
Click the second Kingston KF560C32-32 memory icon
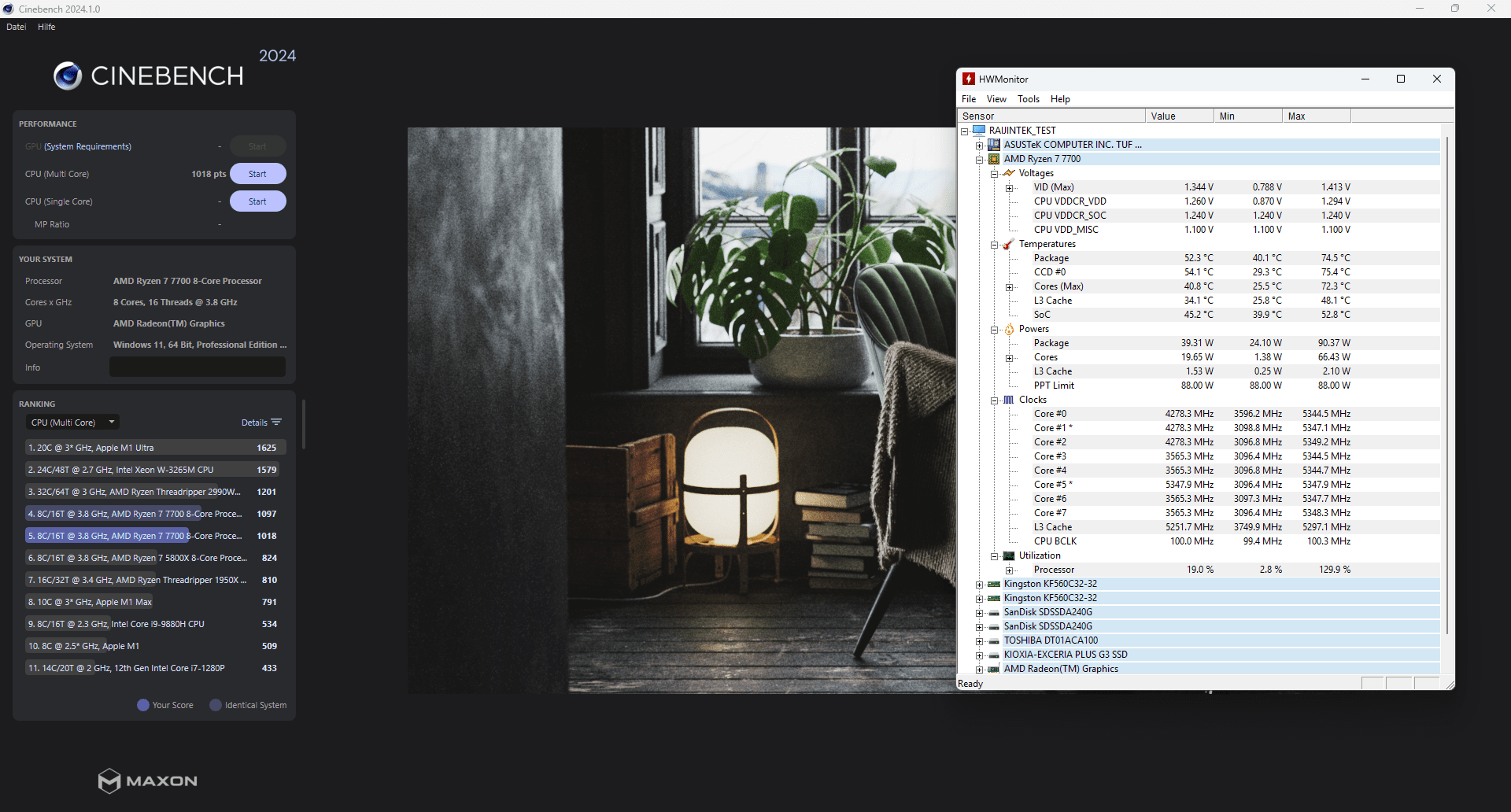tap(994, 598)
